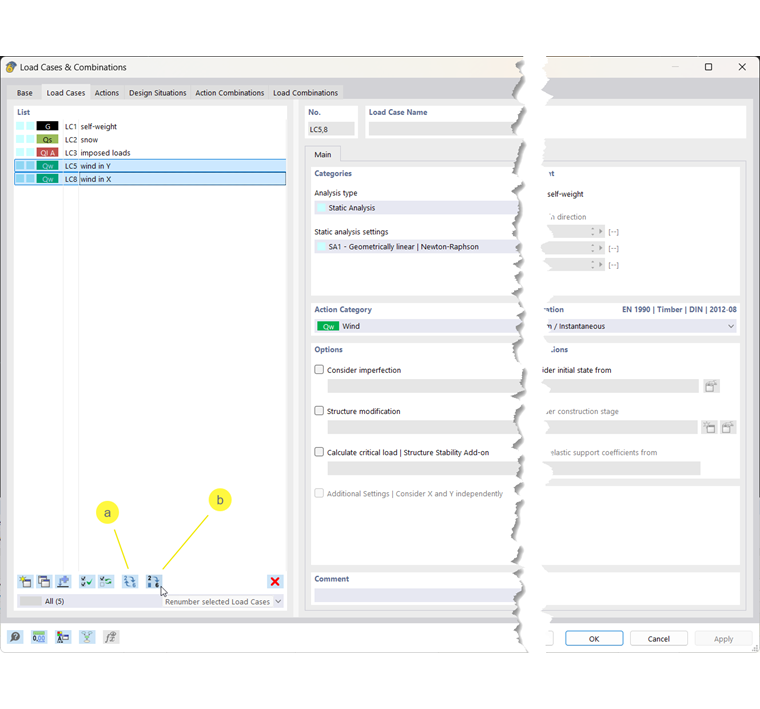760x709 pixels.
Task: Click the import load case icon
Action: pyautogui.click(x=63, y=581)
